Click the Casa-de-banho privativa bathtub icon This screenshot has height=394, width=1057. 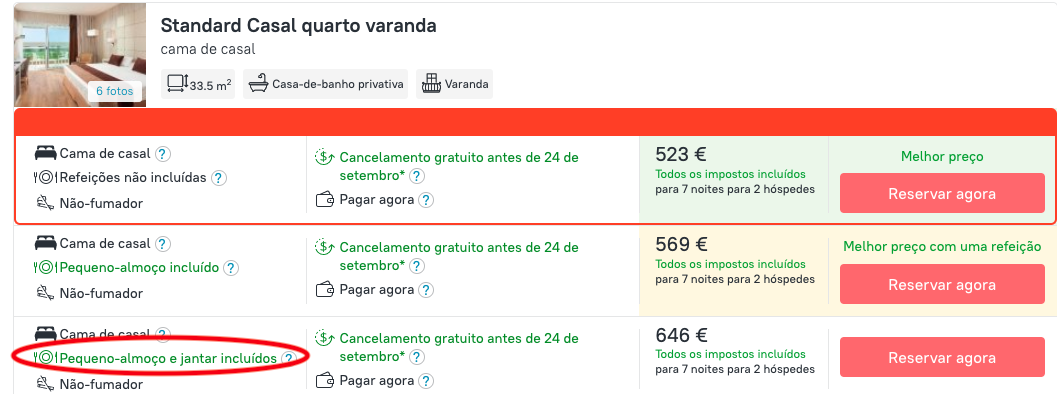click(259, 84)
